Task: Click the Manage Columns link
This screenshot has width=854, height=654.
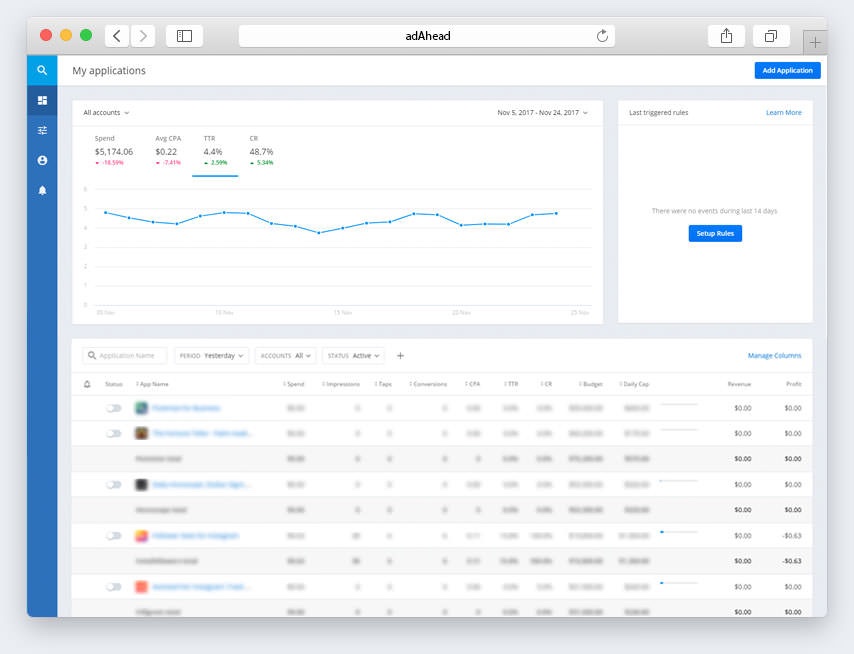Action: (x=774, y=355)
